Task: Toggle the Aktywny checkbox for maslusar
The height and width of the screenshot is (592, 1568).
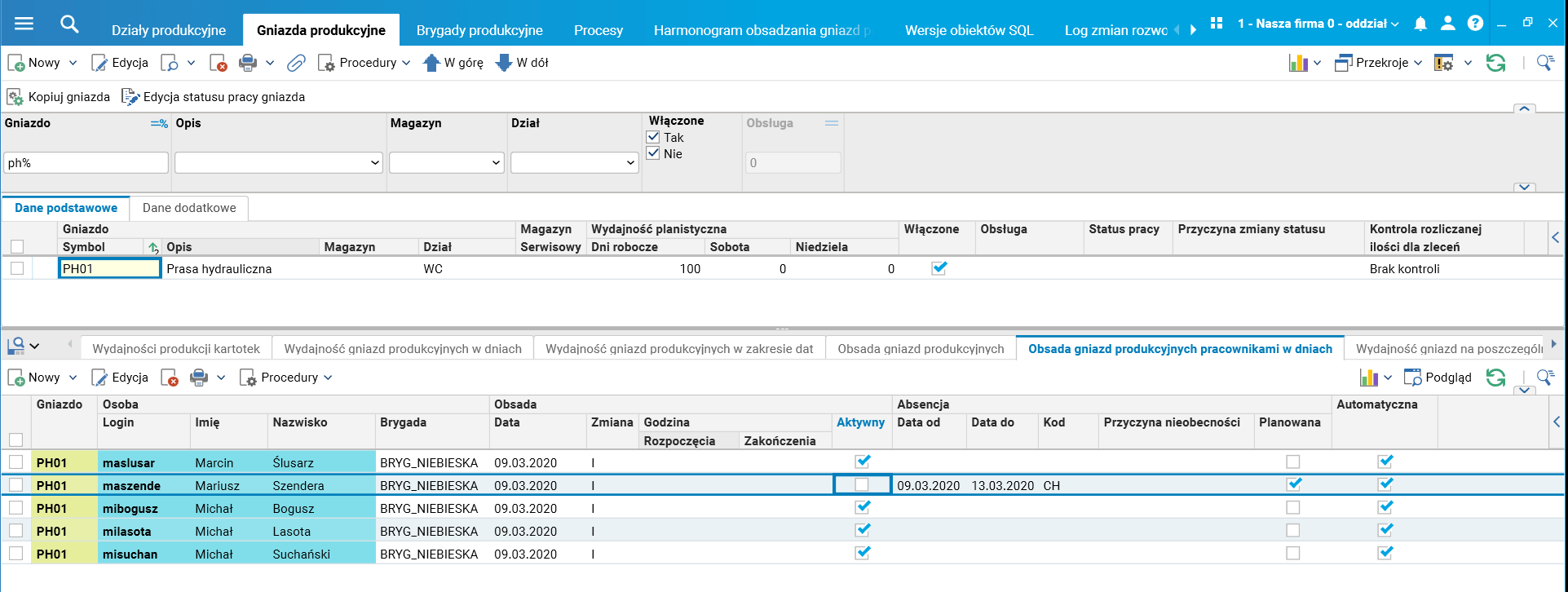Action: click(863, 462)
